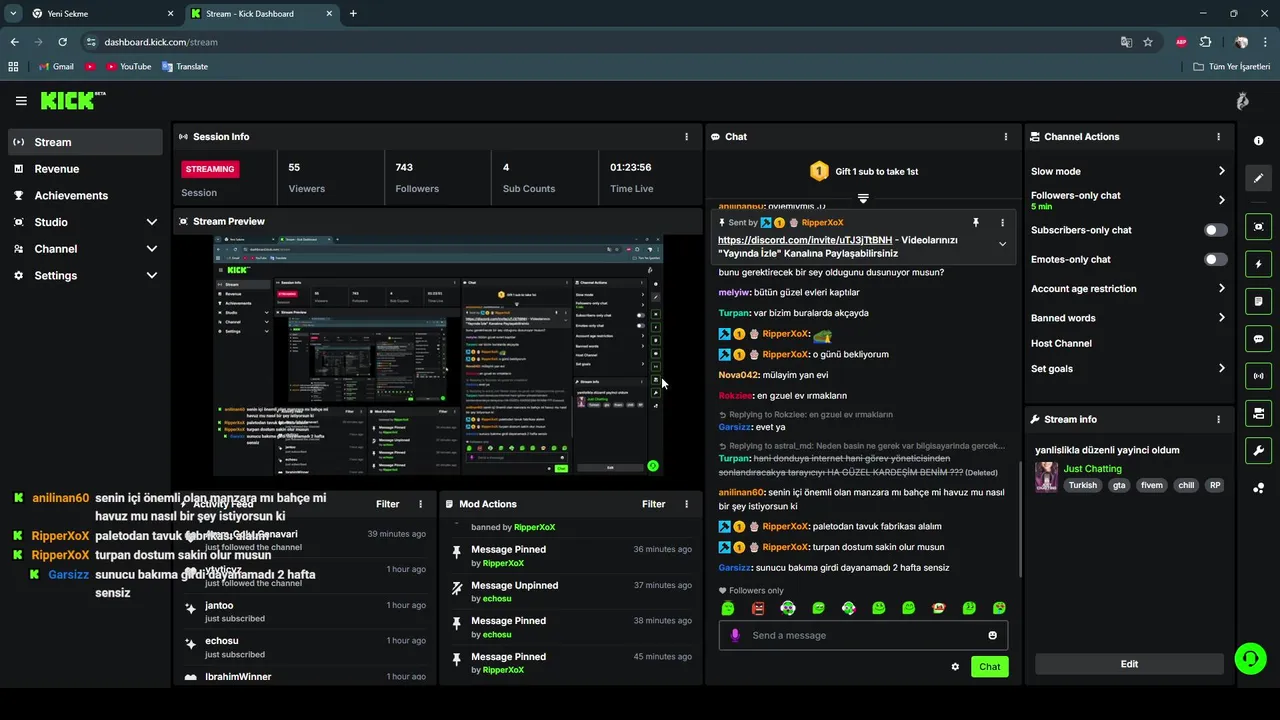Toggle Emotes-only chat switch
Image resolution: width=1280 pixels, height=720 pixels.
click(x=1215, y=260)
